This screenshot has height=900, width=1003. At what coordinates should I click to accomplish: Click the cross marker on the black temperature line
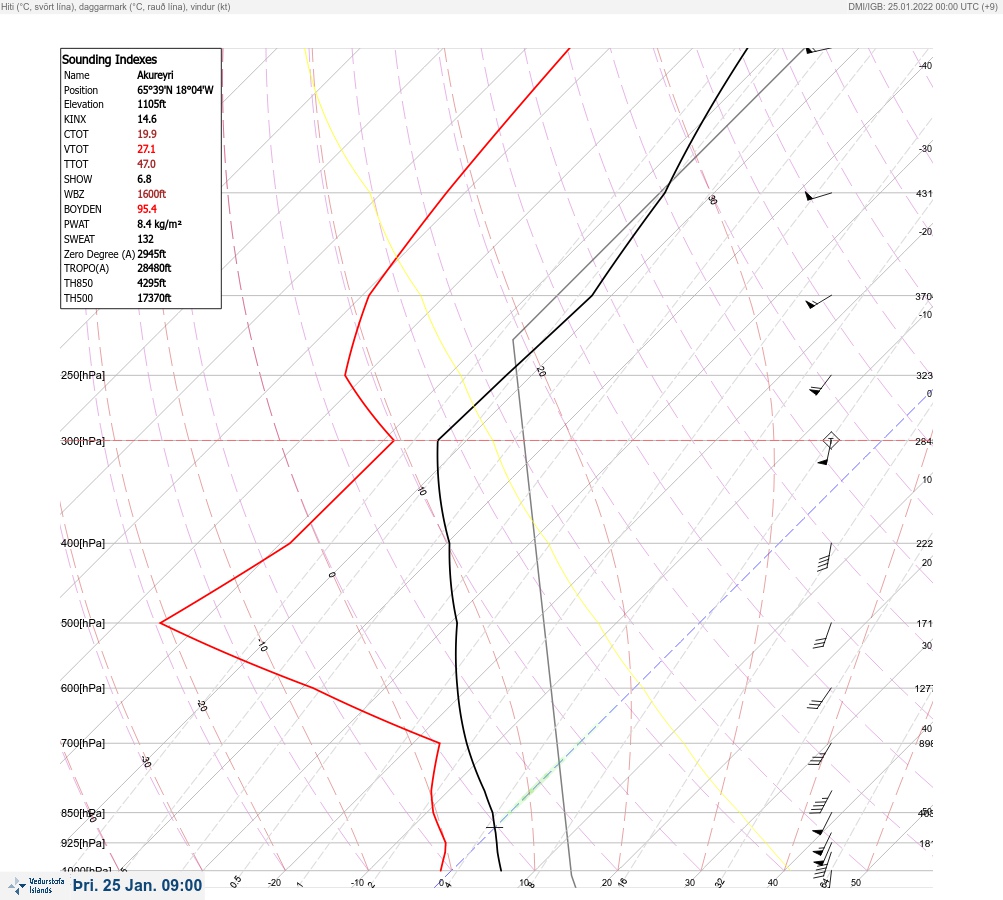(494, 827)
